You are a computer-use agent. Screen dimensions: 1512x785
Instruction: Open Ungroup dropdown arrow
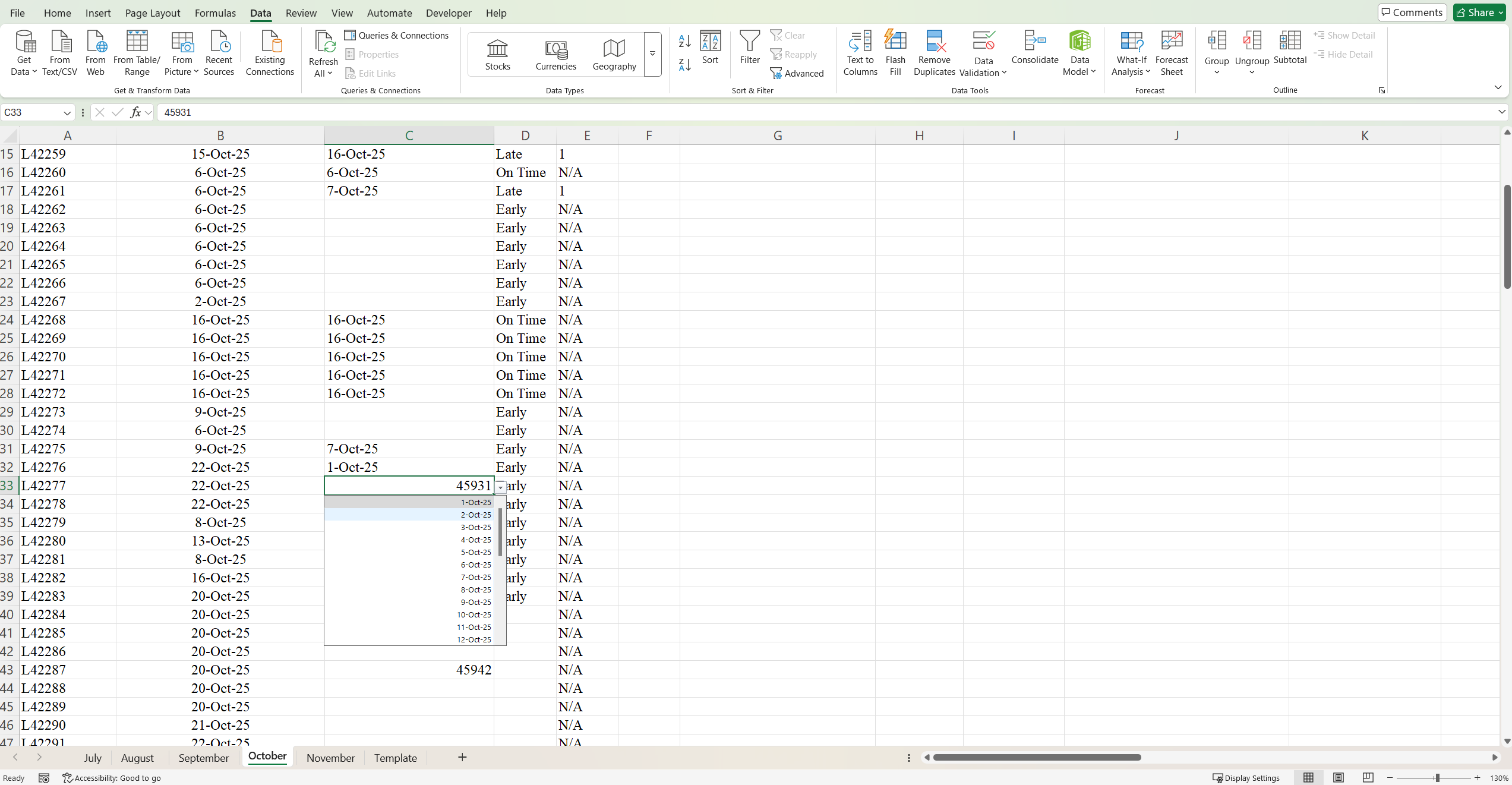[x=1252, y=72]
